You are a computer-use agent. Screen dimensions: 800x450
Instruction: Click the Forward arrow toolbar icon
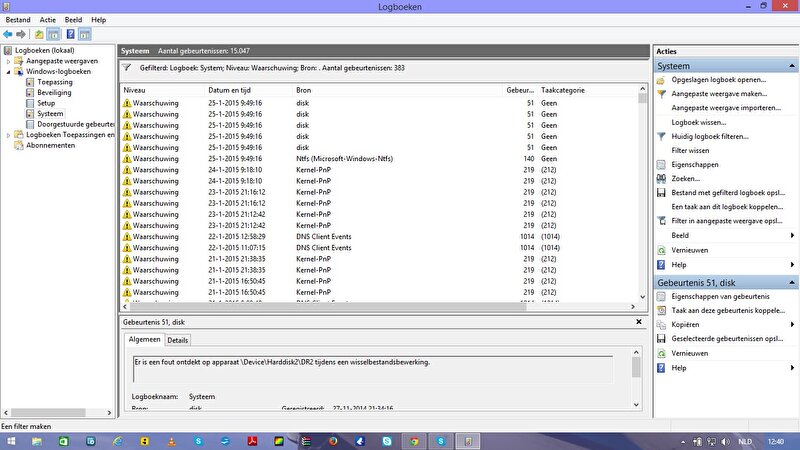point(21,34)
